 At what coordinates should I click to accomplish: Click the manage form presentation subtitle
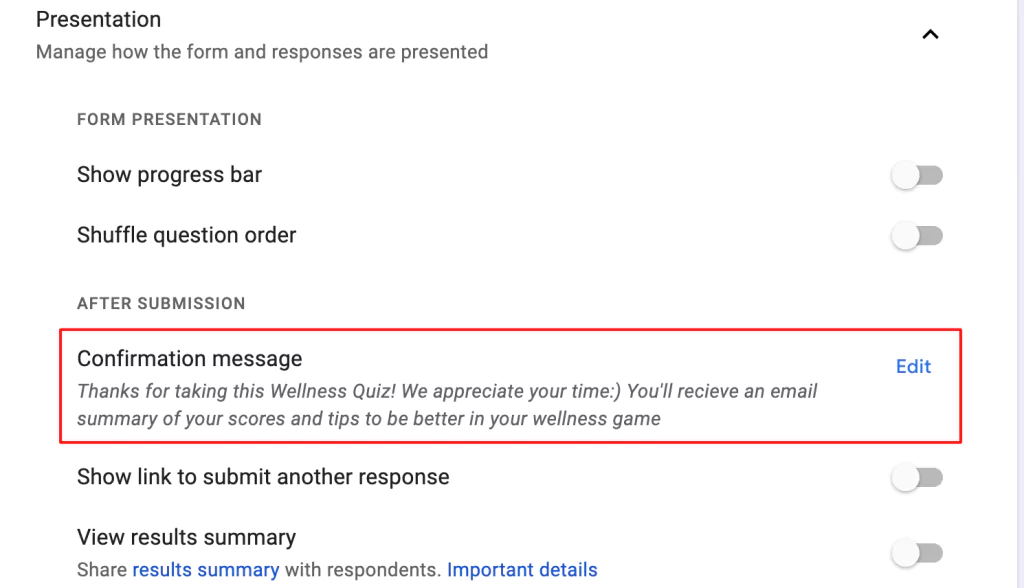[261, 51]
